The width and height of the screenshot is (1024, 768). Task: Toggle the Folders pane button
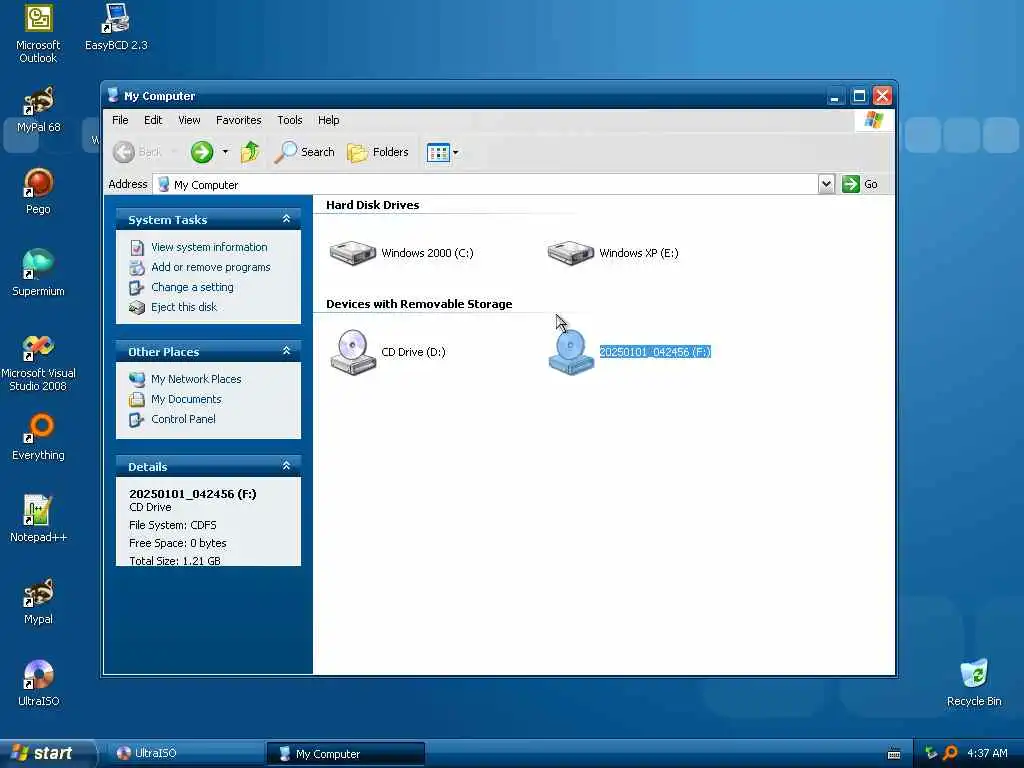[x=377, y=152]
